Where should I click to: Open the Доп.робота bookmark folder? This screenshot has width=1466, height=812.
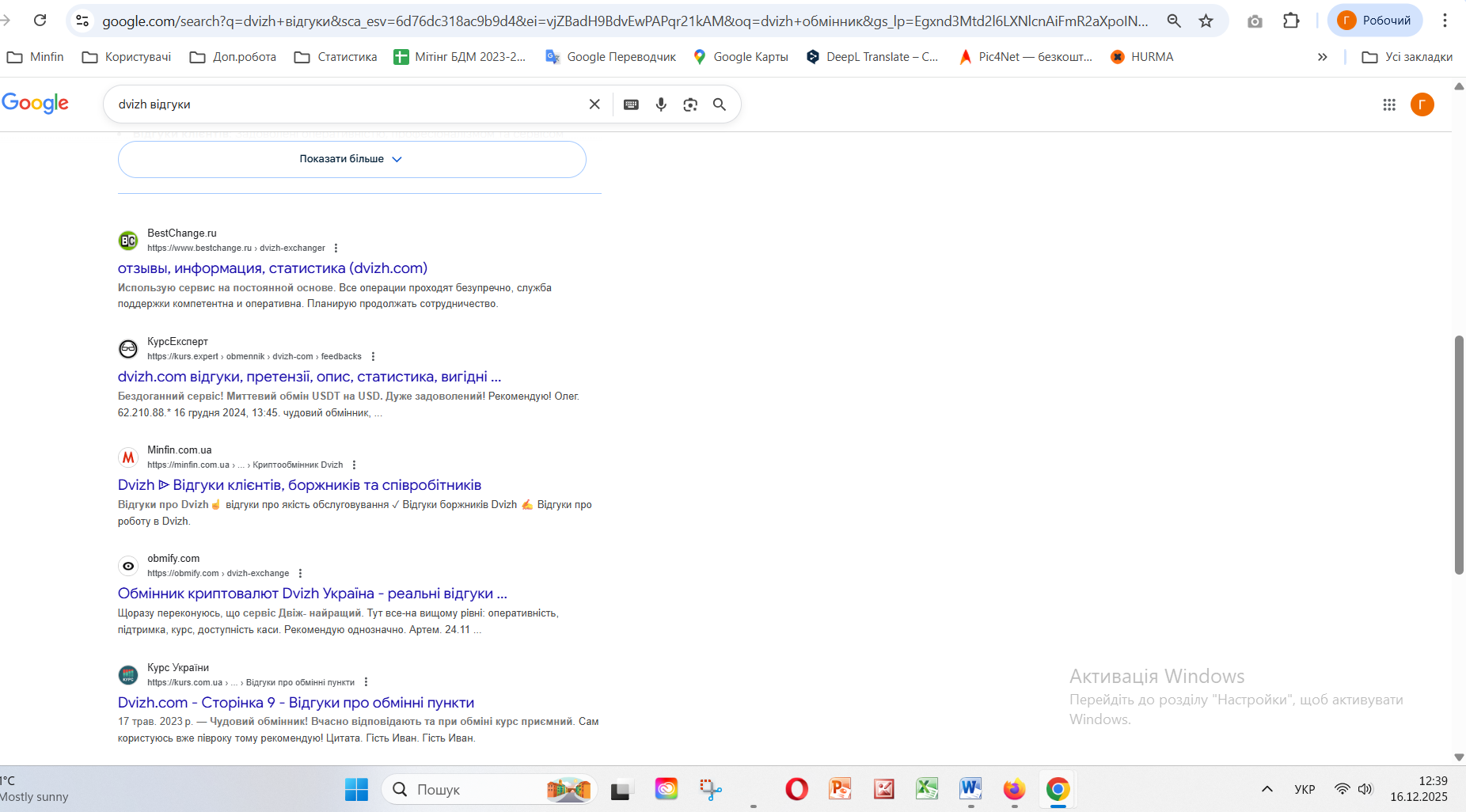pos(234,57)
